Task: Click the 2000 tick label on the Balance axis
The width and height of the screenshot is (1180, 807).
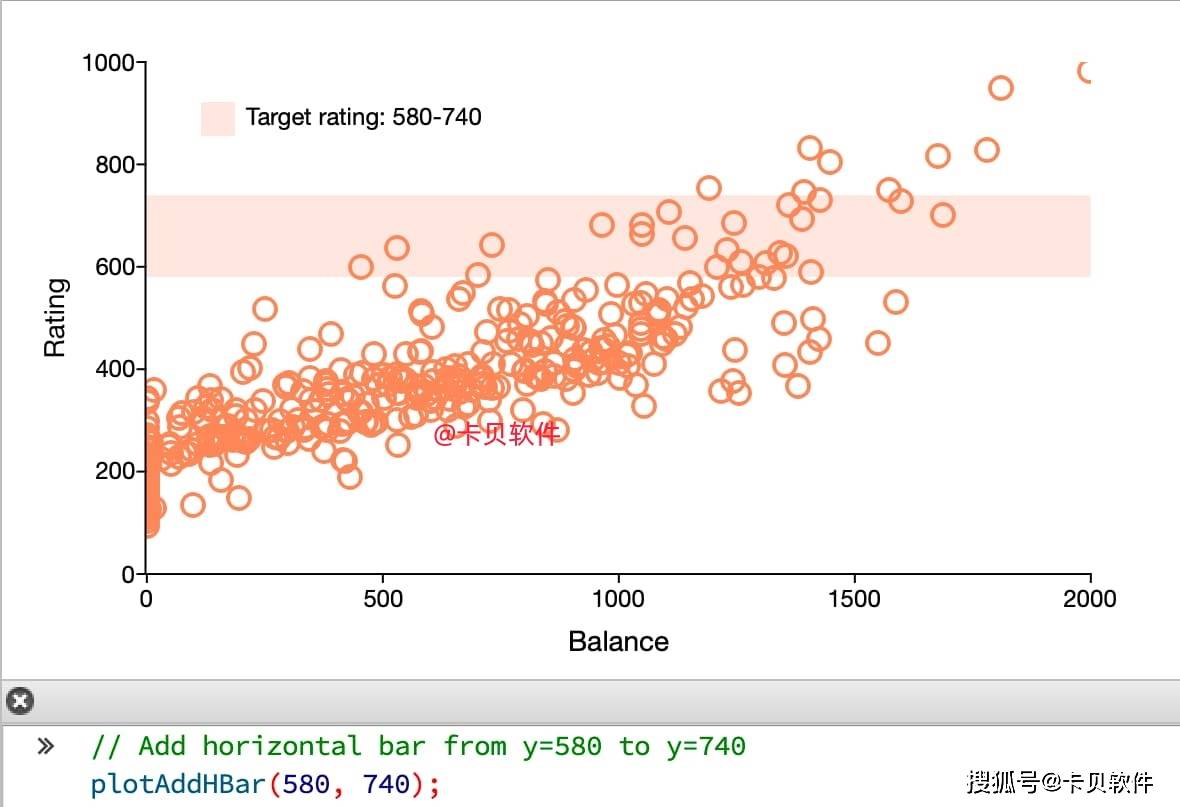Action: (x=1089, y=599)
